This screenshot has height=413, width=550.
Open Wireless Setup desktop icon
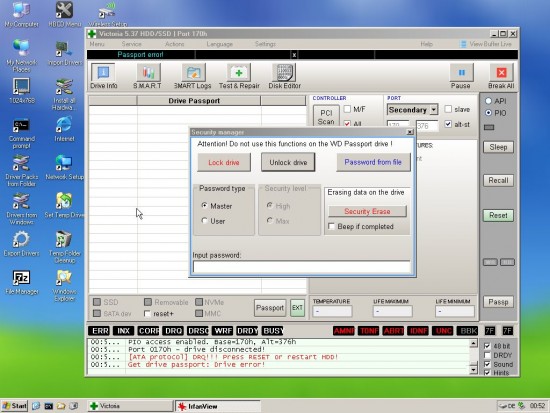tap(107, 14)
